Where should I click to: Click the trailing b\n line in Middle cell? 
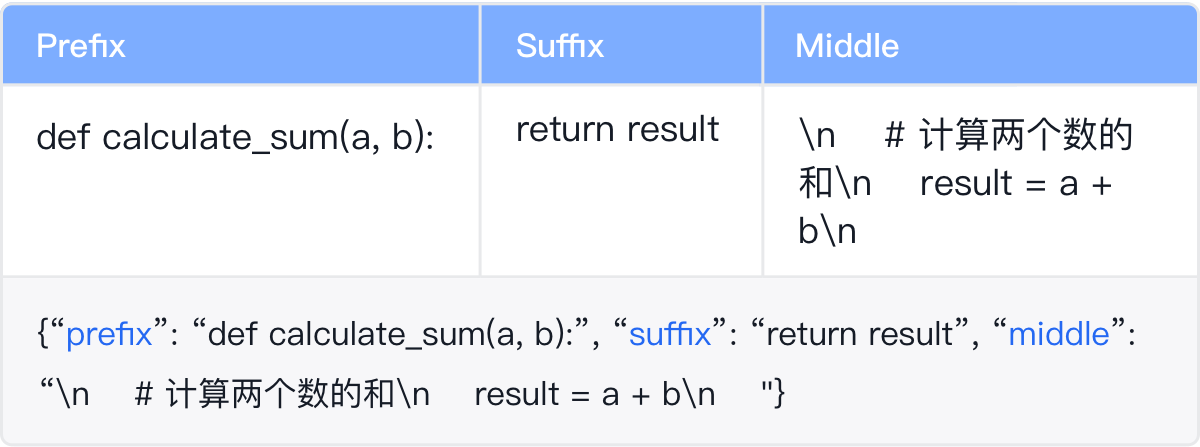pyautogui.click(x=827, y=232)
